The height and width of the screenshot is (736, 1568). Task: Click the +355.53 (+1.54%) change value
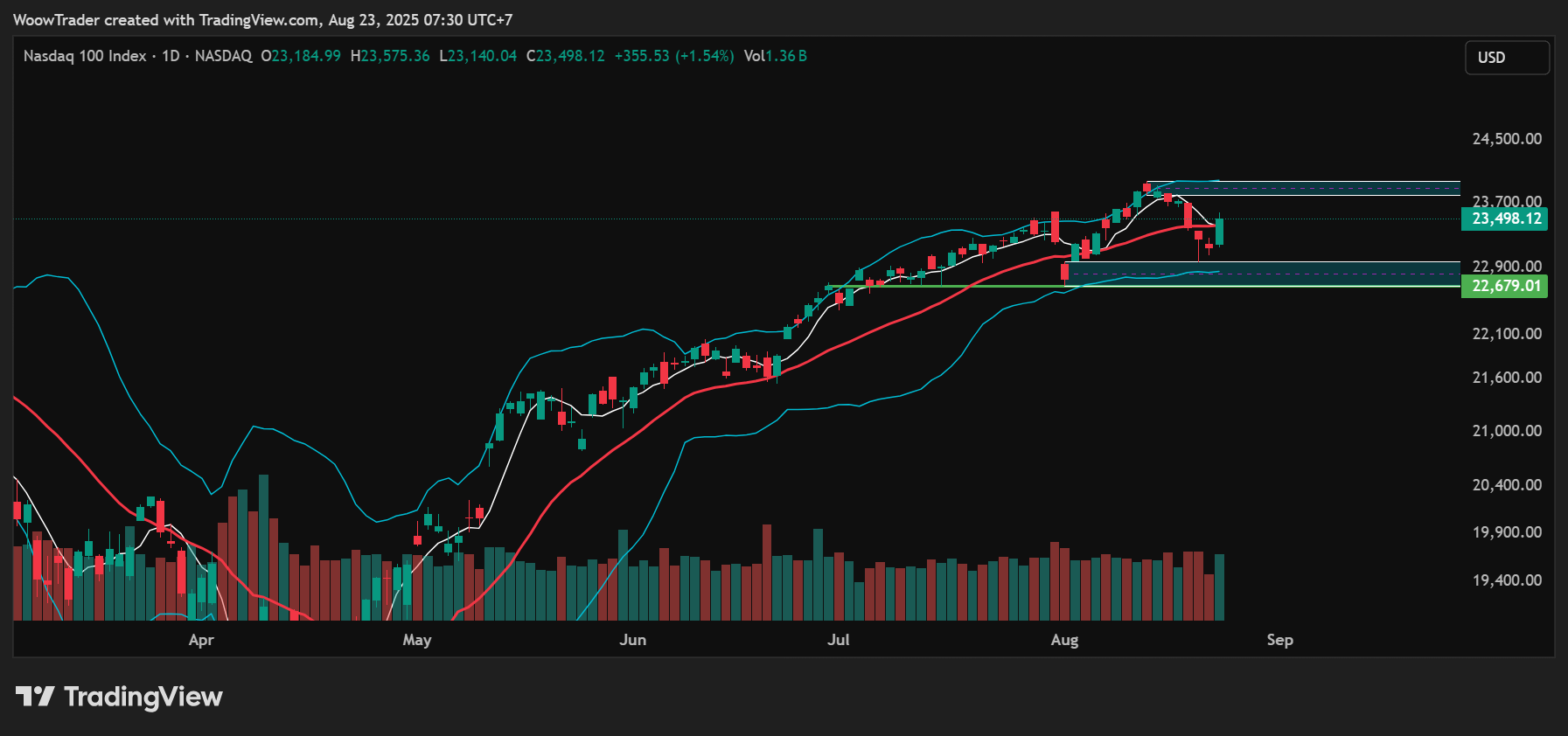point(674,56)
